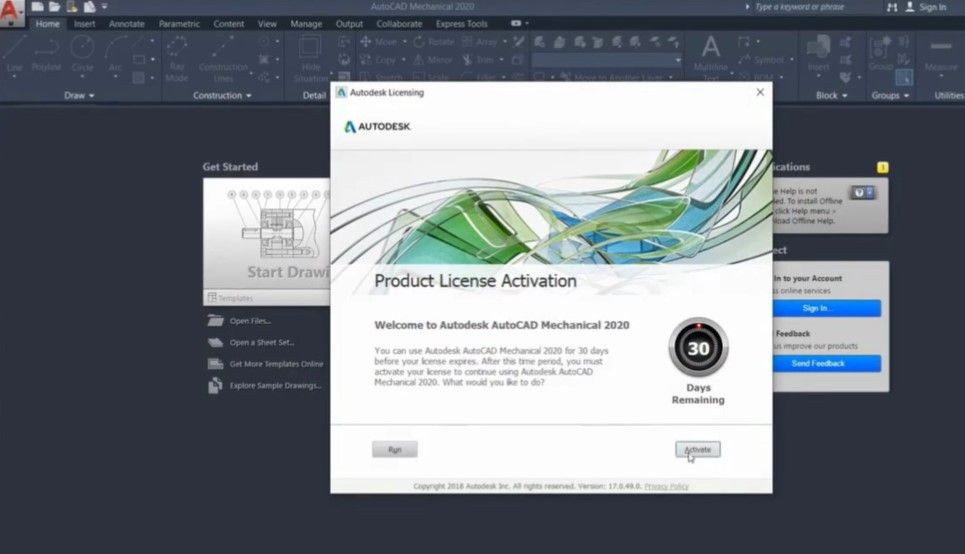
Task: Select the Move tool
Action: 379,42
